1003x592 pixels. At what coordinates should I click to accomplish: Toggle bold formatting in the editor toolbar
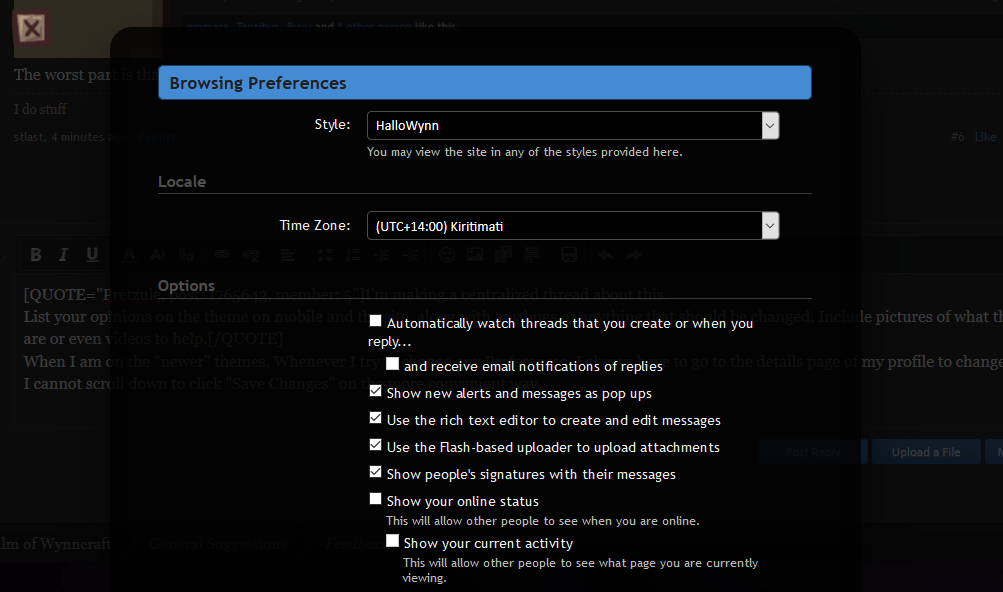[x=36, y=255]
